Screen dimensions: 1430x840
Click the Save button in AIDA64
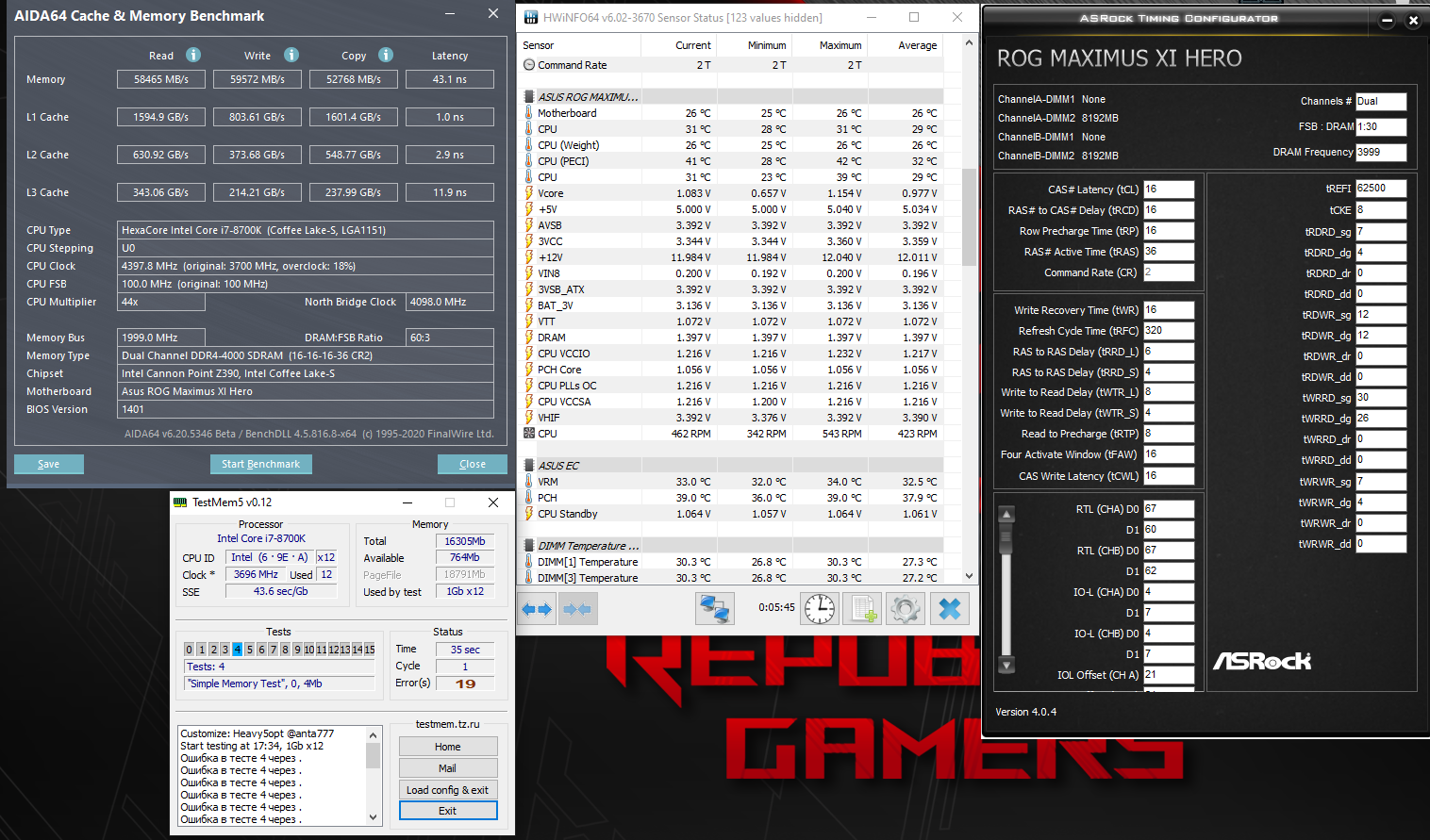pyautogui.click(x=49, y=464)
